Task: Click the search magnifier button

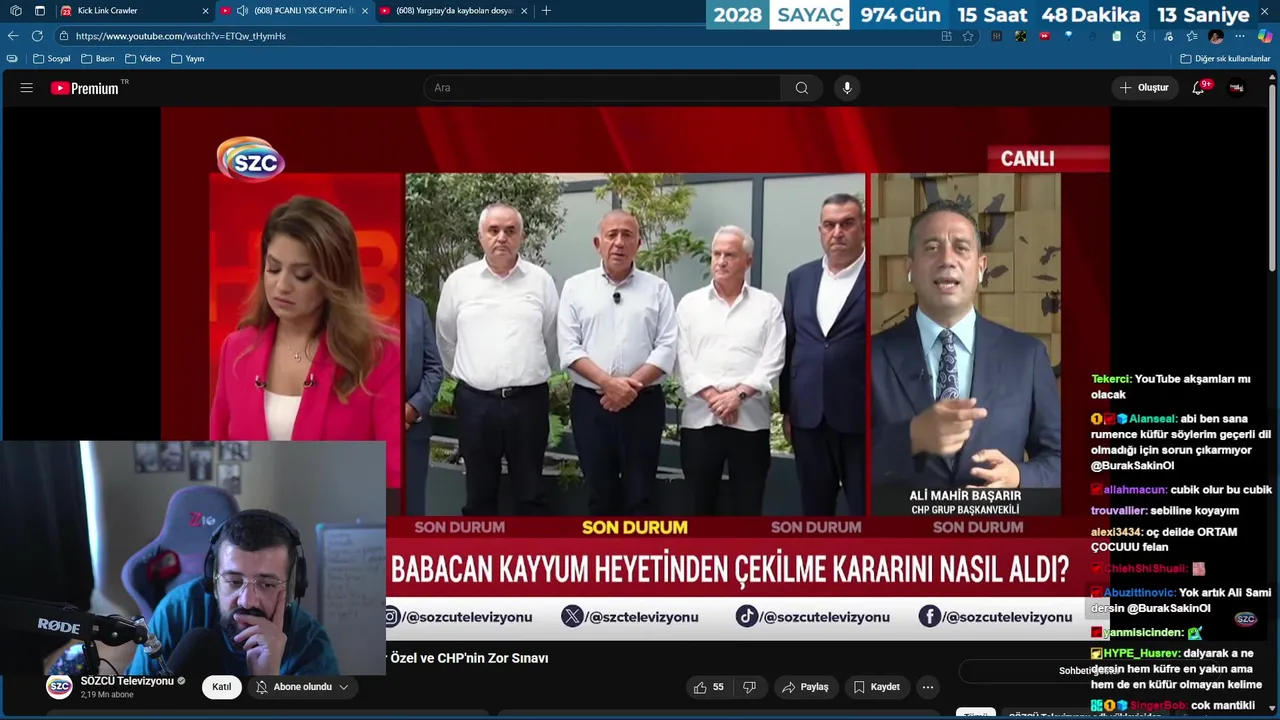Action: [802, 88]
